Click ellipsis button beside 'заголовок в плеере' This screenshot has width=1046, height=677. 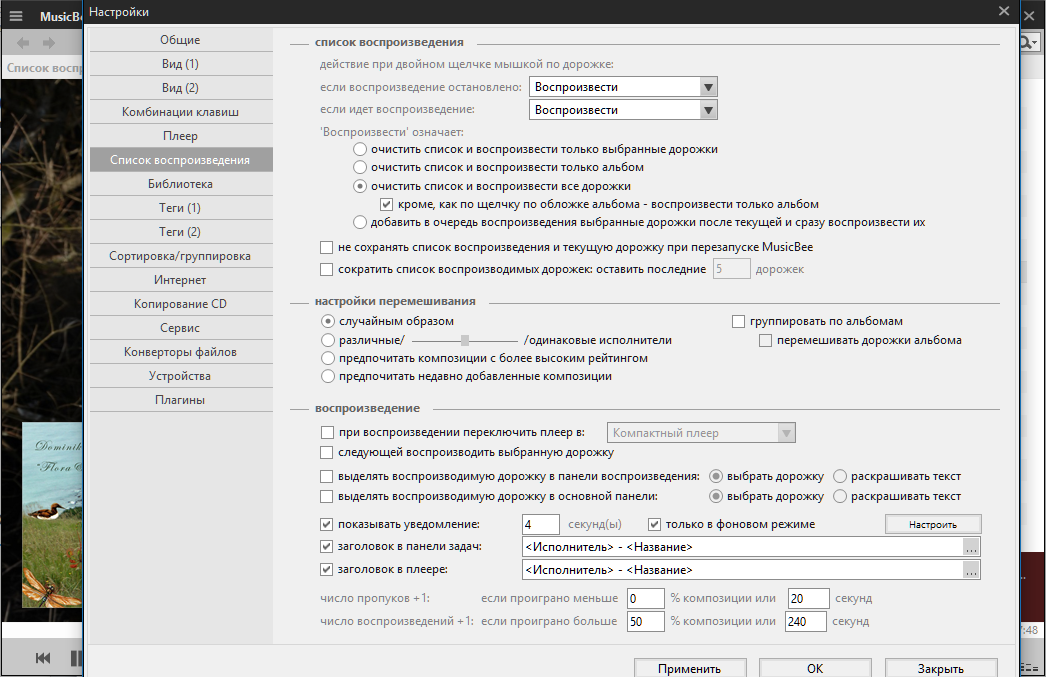[x=970, y=570]
